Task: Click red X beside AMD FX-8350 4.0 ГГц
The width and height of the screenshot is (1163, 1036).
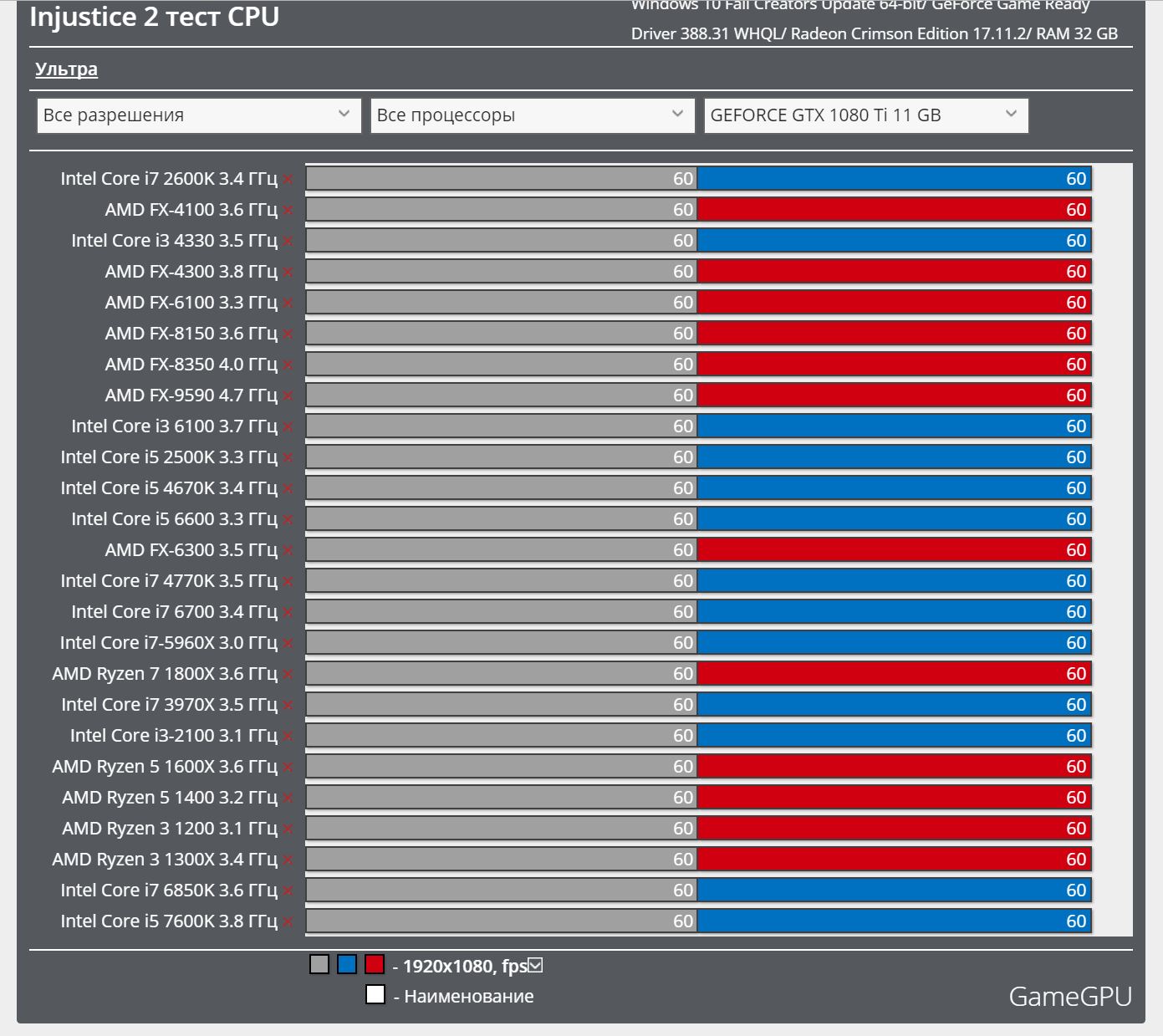Action: point(288,365)
